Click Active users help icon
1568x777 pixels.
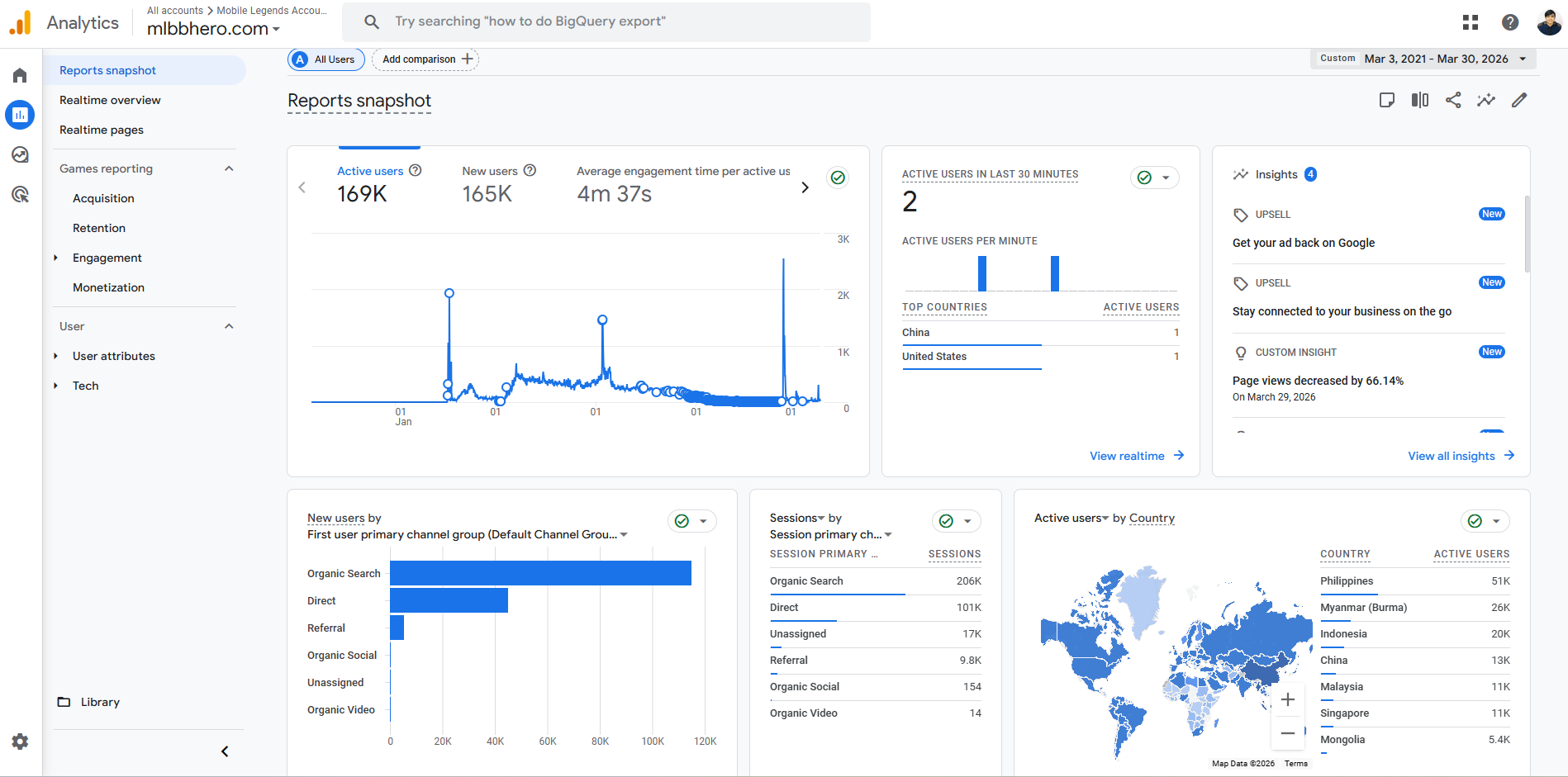point(416,170)
